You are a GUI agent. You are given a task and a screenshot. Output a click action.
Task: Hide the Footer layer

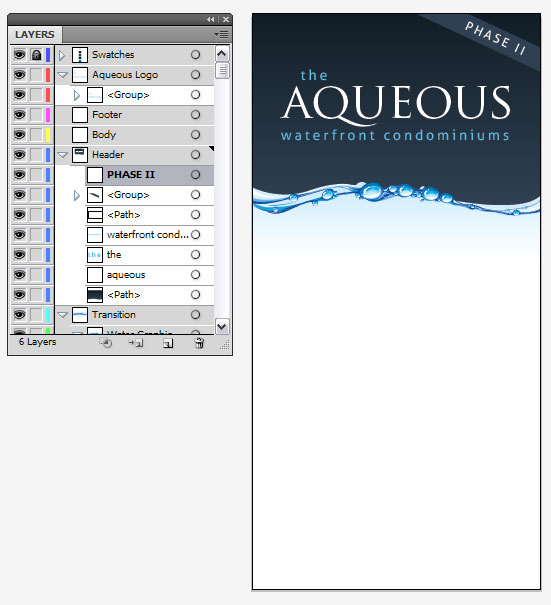pos(20,115)
